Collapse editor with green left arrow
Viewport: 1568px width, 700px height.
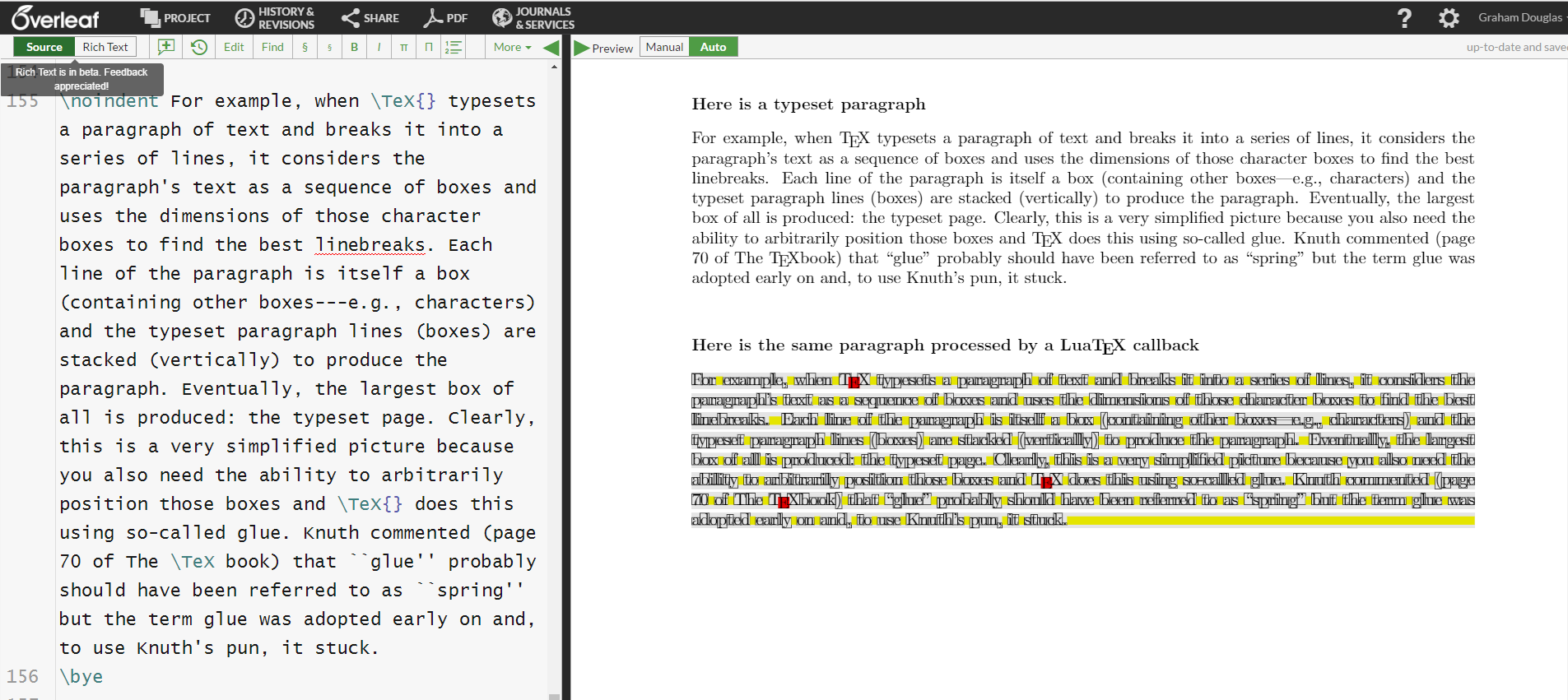coord(551,48)
